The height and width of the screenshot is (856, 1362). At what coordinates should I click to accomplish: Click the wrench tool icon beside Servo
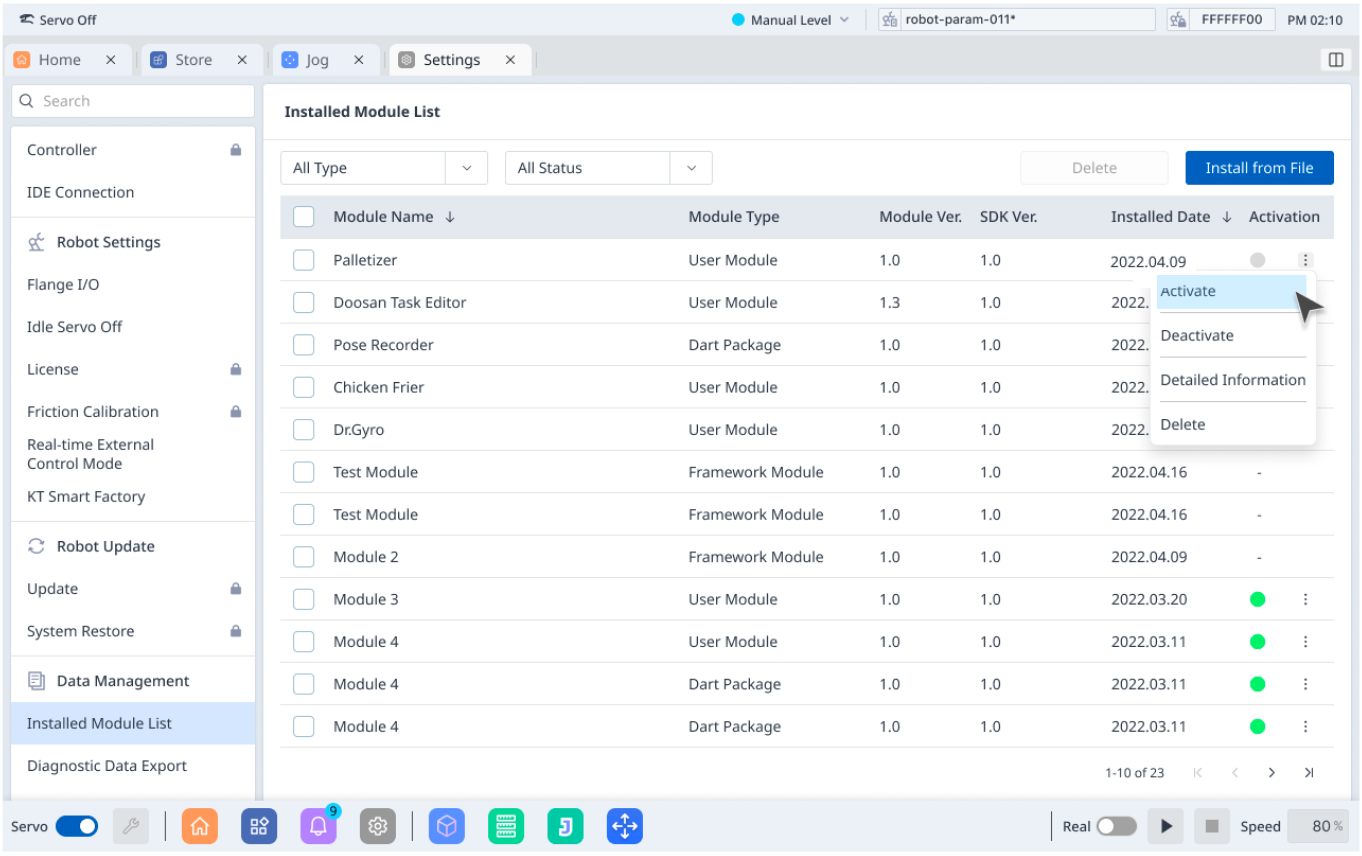tap(130, 826)
